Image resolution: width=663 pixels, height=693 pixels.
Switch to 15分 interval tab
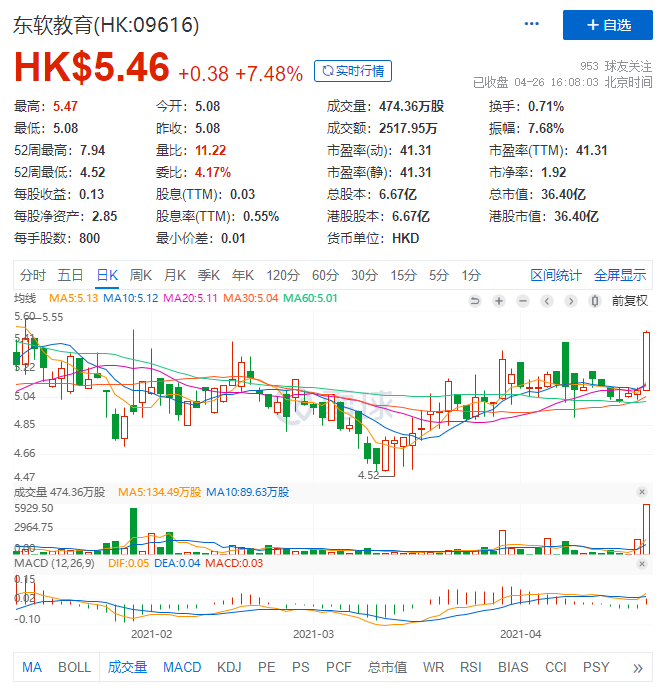tap(404, 275)
